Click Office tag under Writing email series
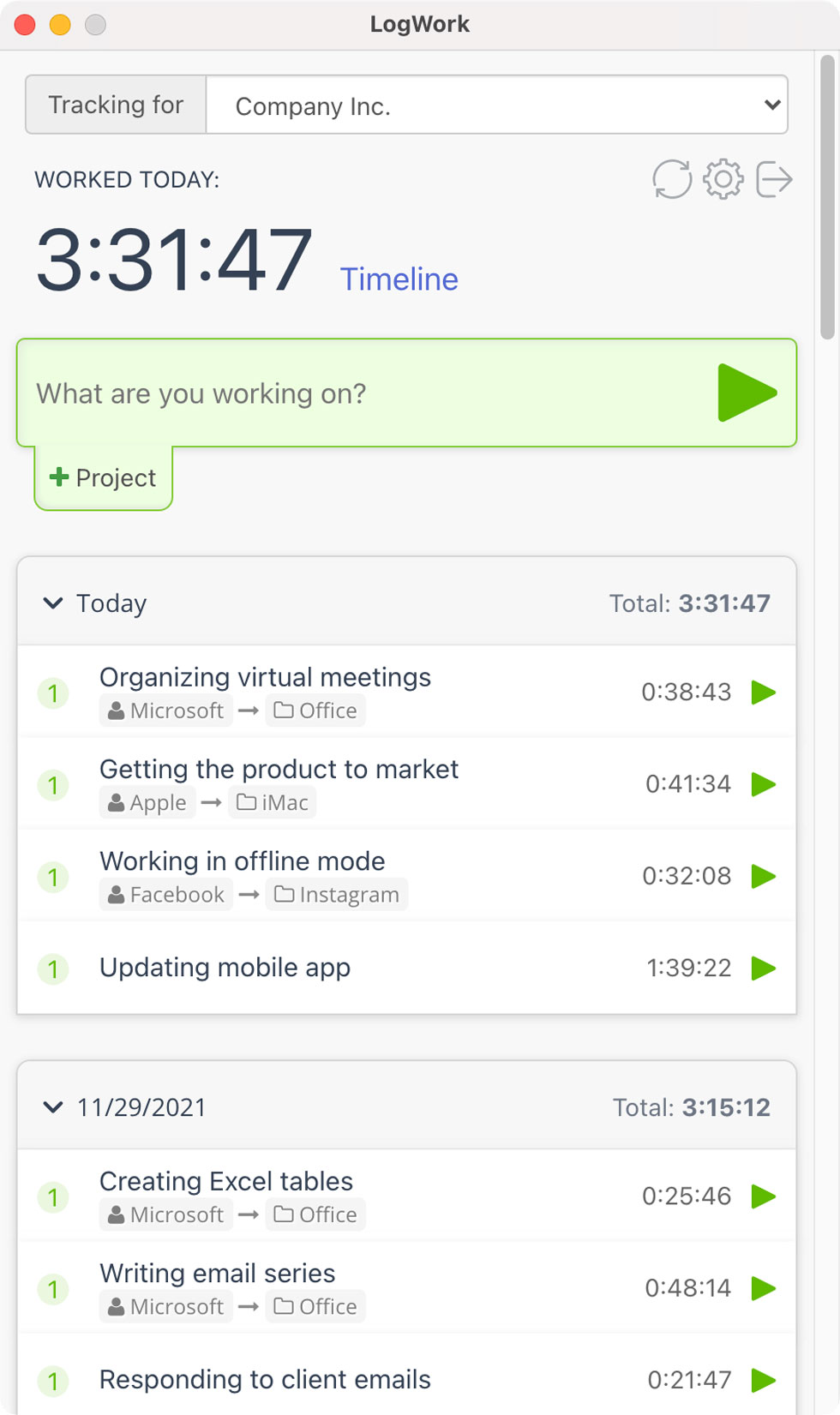 coord(315,1307)
